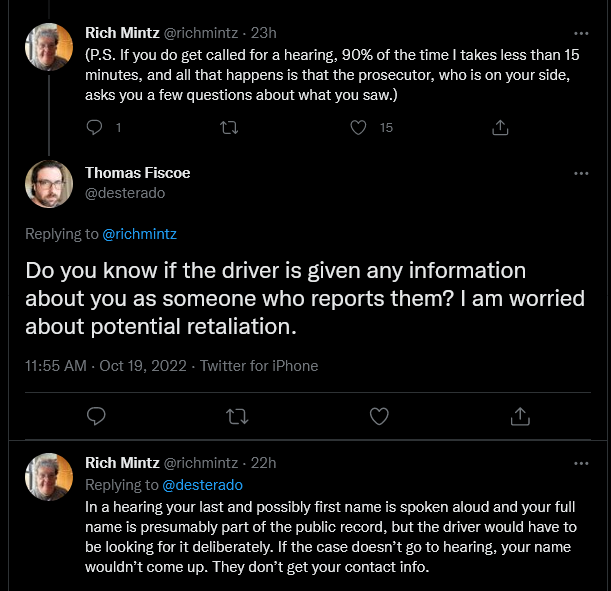This screenshot has height=591, width=611.
Task: View Thomas Fiscoe's profile name
Action: tap(138, 173)
